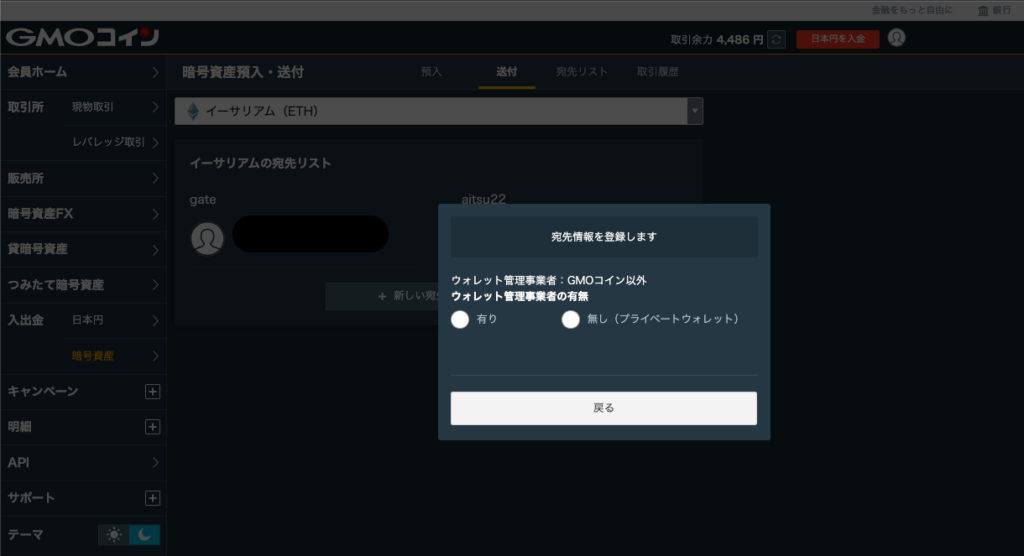Viewport: 1024px width, 556px height.
Task: Expand the 明細 section plus icon
Action: [152, 427]
